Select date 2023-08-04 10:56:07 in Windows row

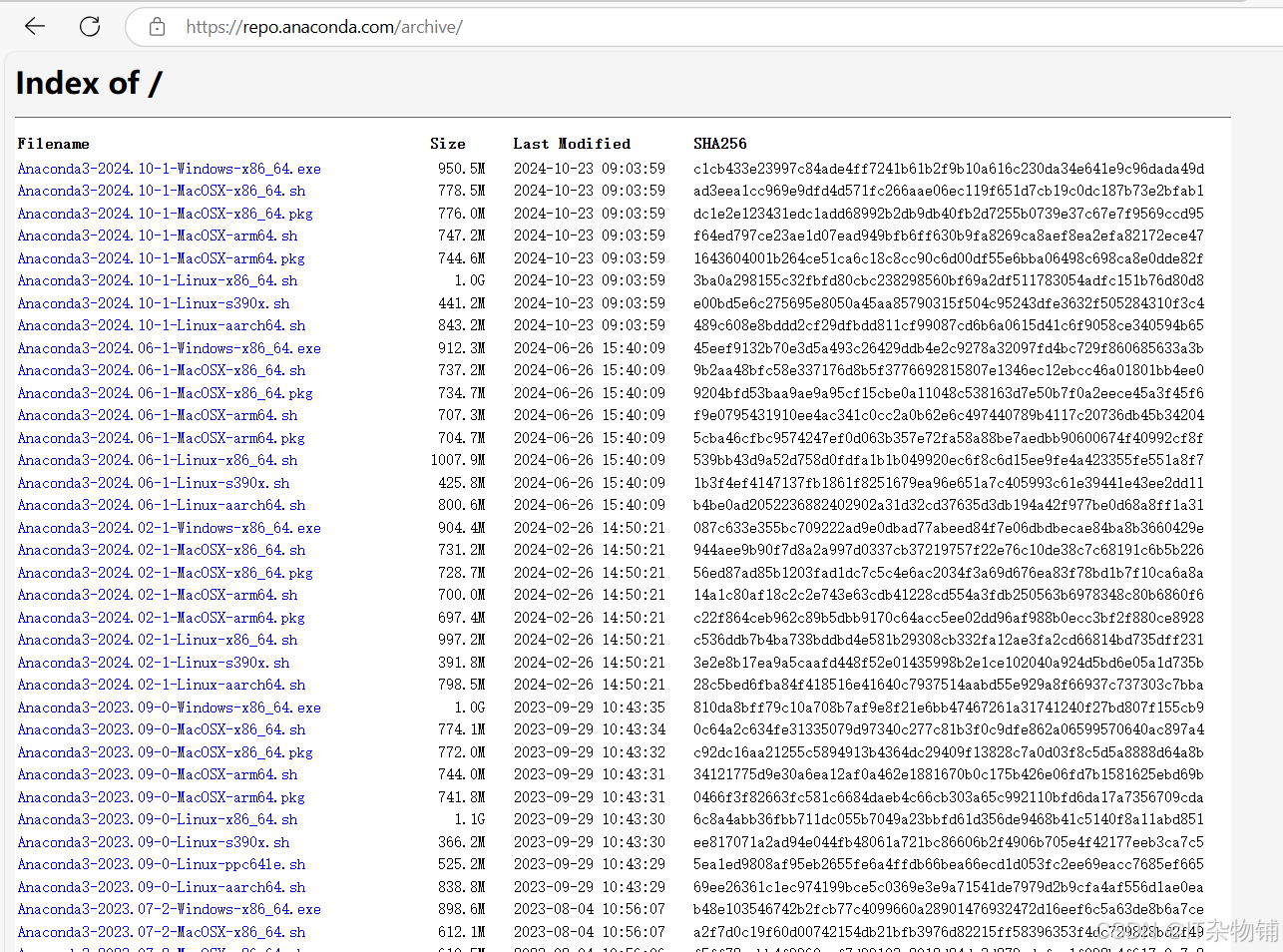click(x=590, y=909)
